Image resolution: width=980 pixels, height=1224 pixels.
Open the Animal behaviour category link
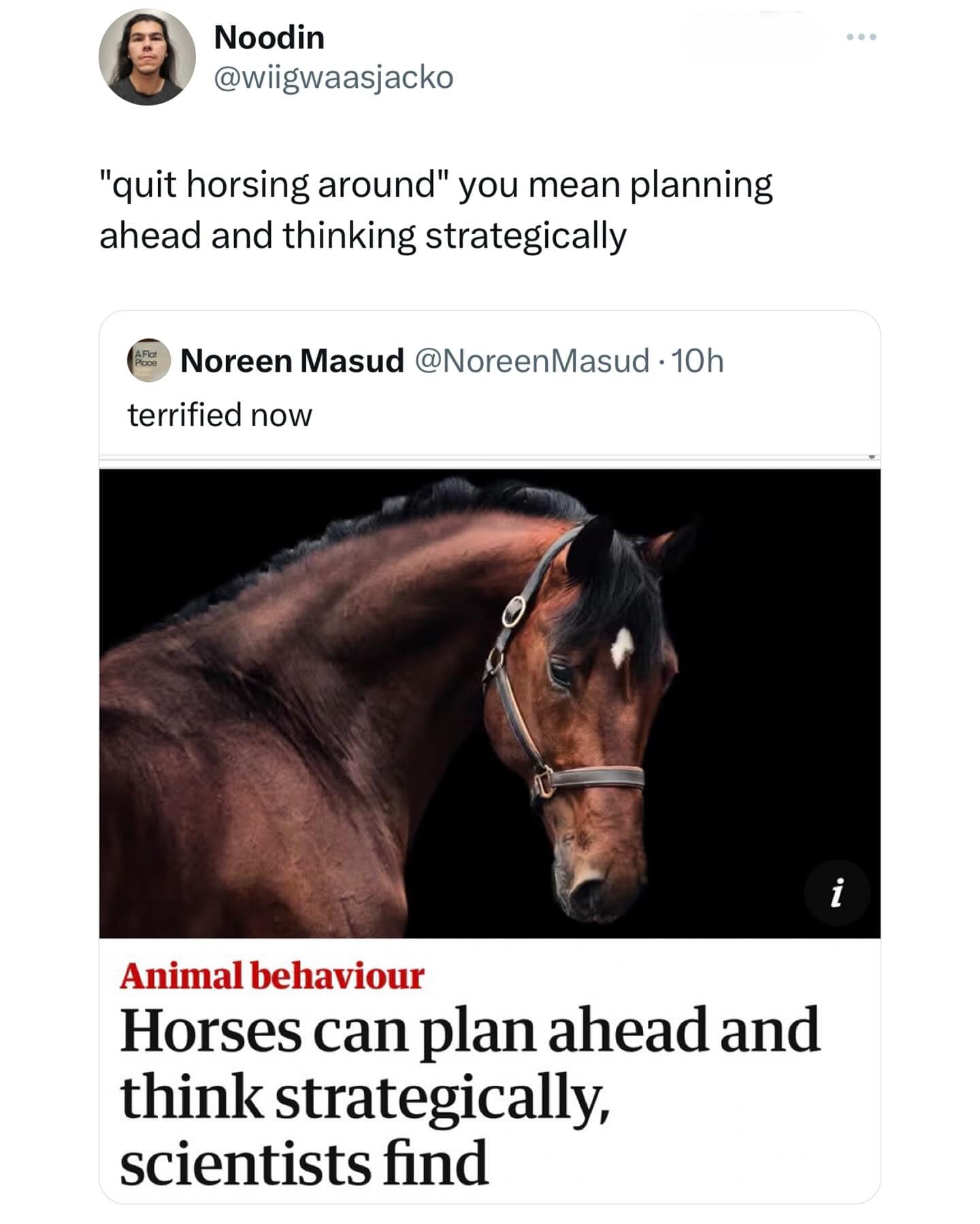pos(272,976)
